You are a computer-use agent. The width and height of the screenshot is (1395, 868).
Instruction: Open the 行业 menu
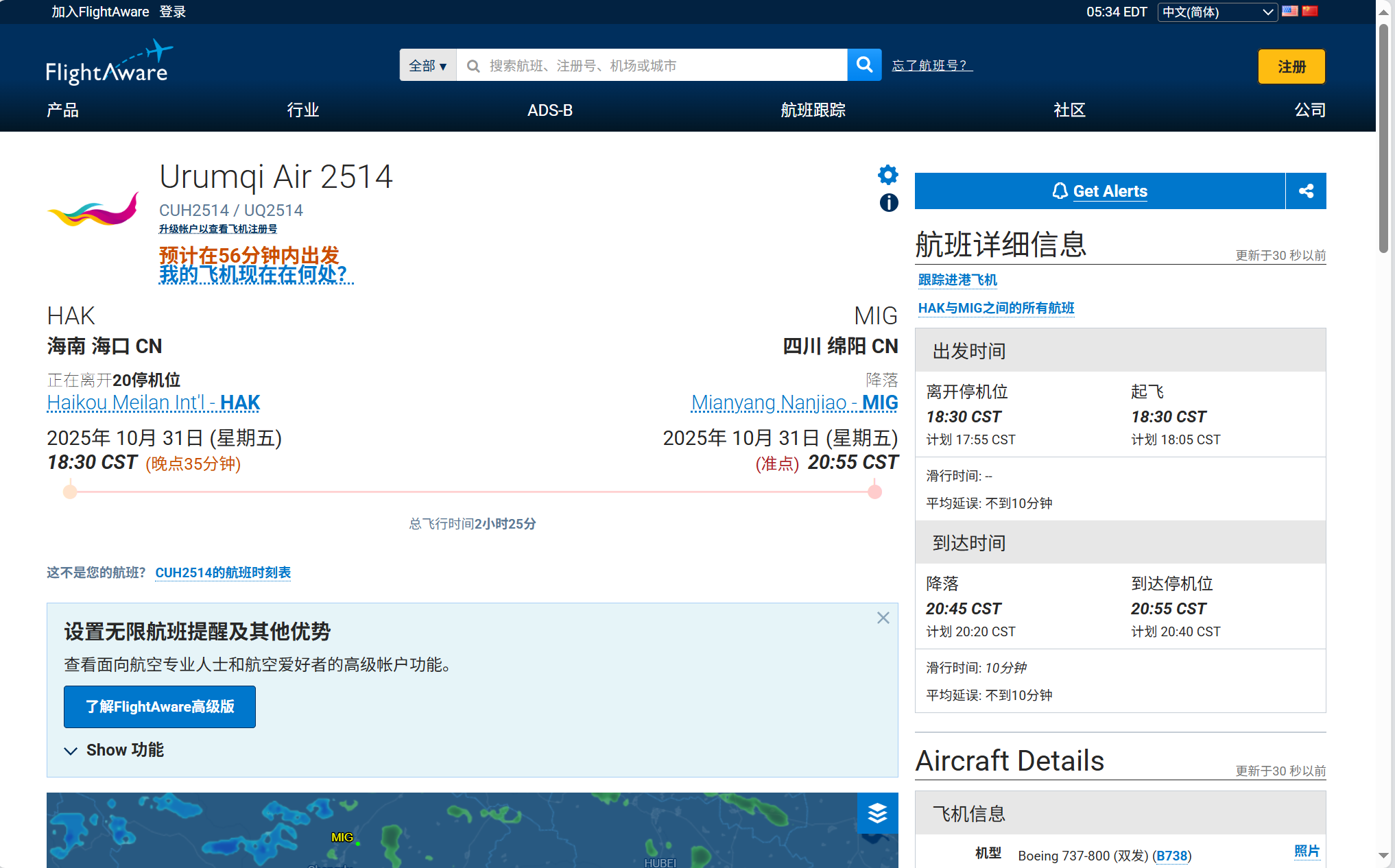tap(303, 110)
